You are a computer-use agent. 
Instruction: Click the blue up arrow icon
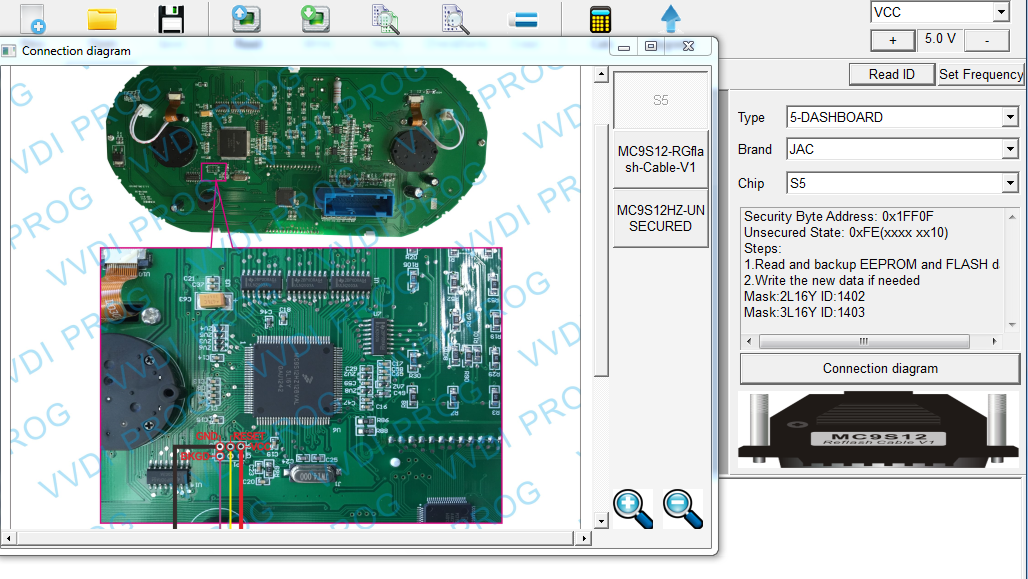pyautogui.click(x=670, y=18)
